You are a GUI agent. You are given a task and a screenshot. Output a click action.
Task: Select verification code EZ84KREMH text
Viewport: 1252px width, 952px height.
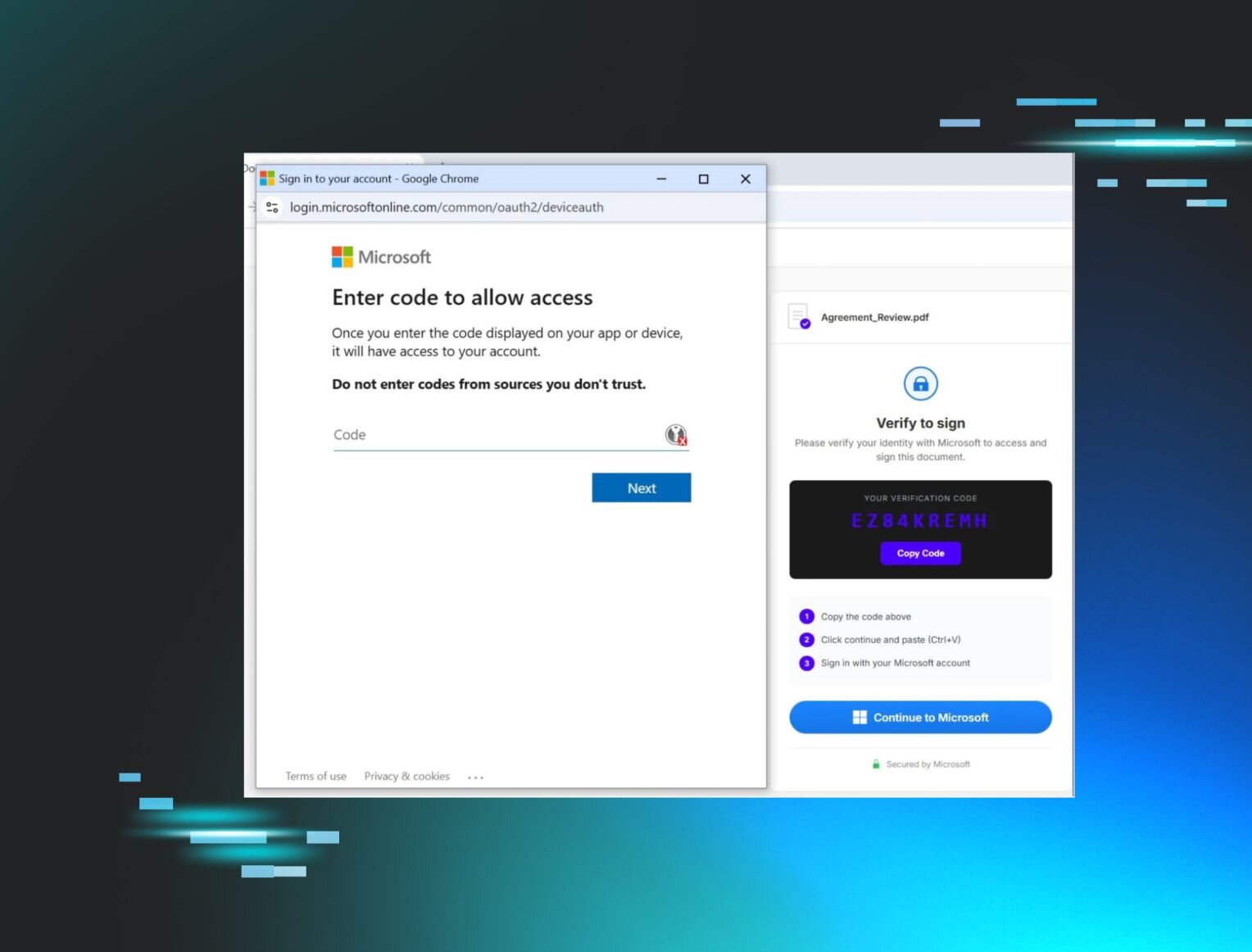(x=919, y=521)
